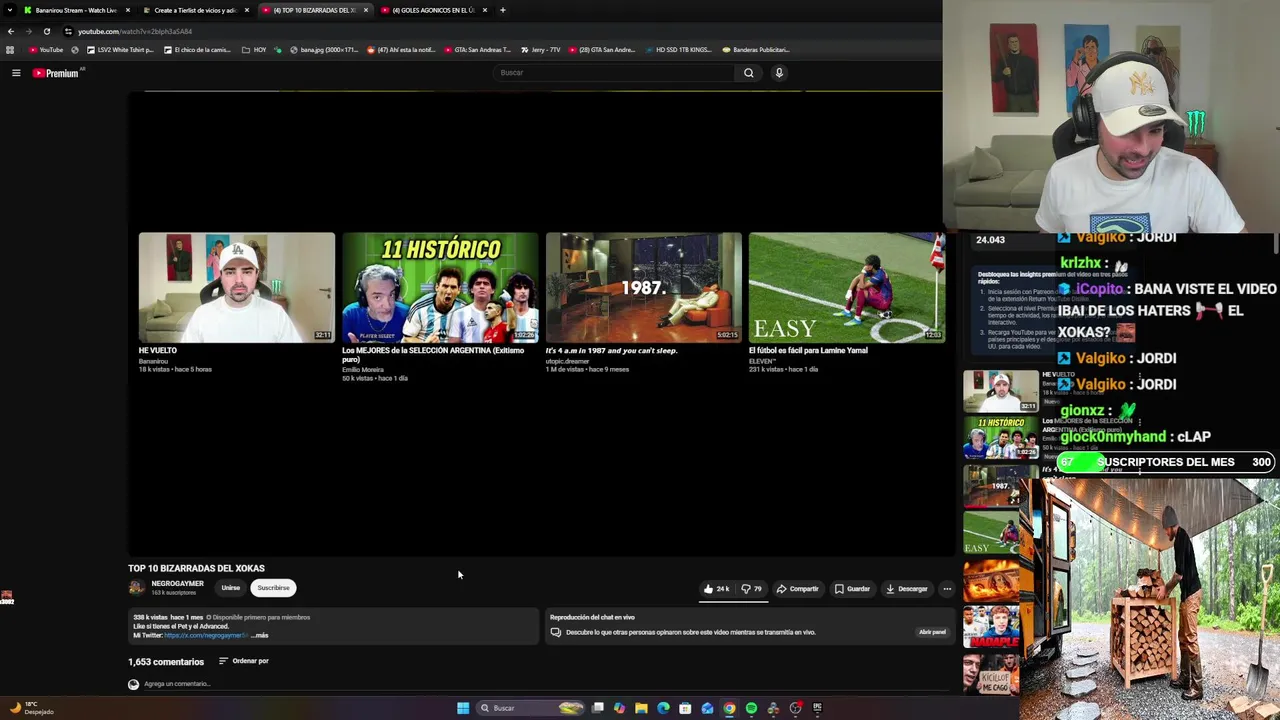Open the apps grid icon in bookmarks bar
The image size is (1280, 720).
point(10,50)
